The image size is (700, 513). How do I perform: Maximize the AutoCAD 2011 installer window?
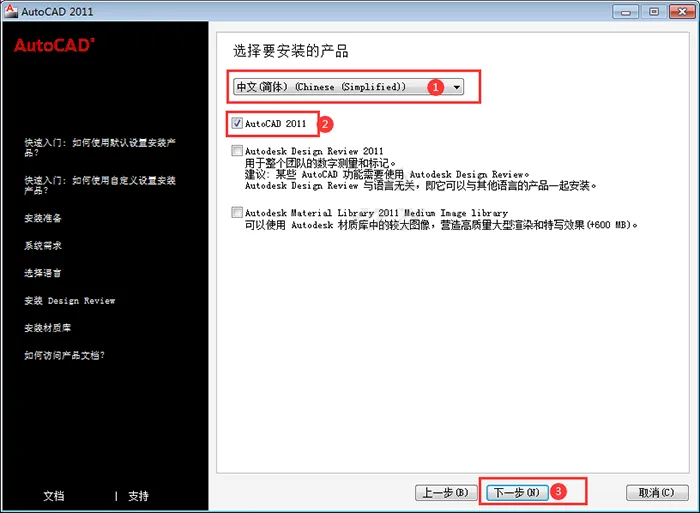[x=654, y=12]
